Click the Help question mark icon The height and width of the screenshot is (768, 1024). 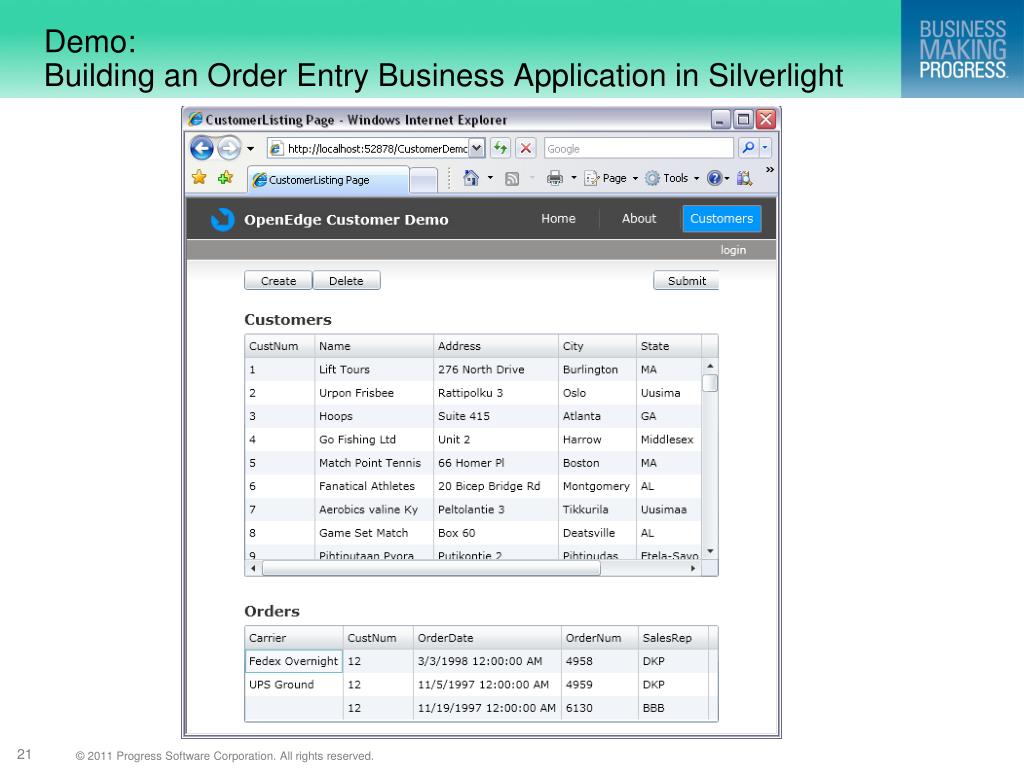[x=714, y=178]
